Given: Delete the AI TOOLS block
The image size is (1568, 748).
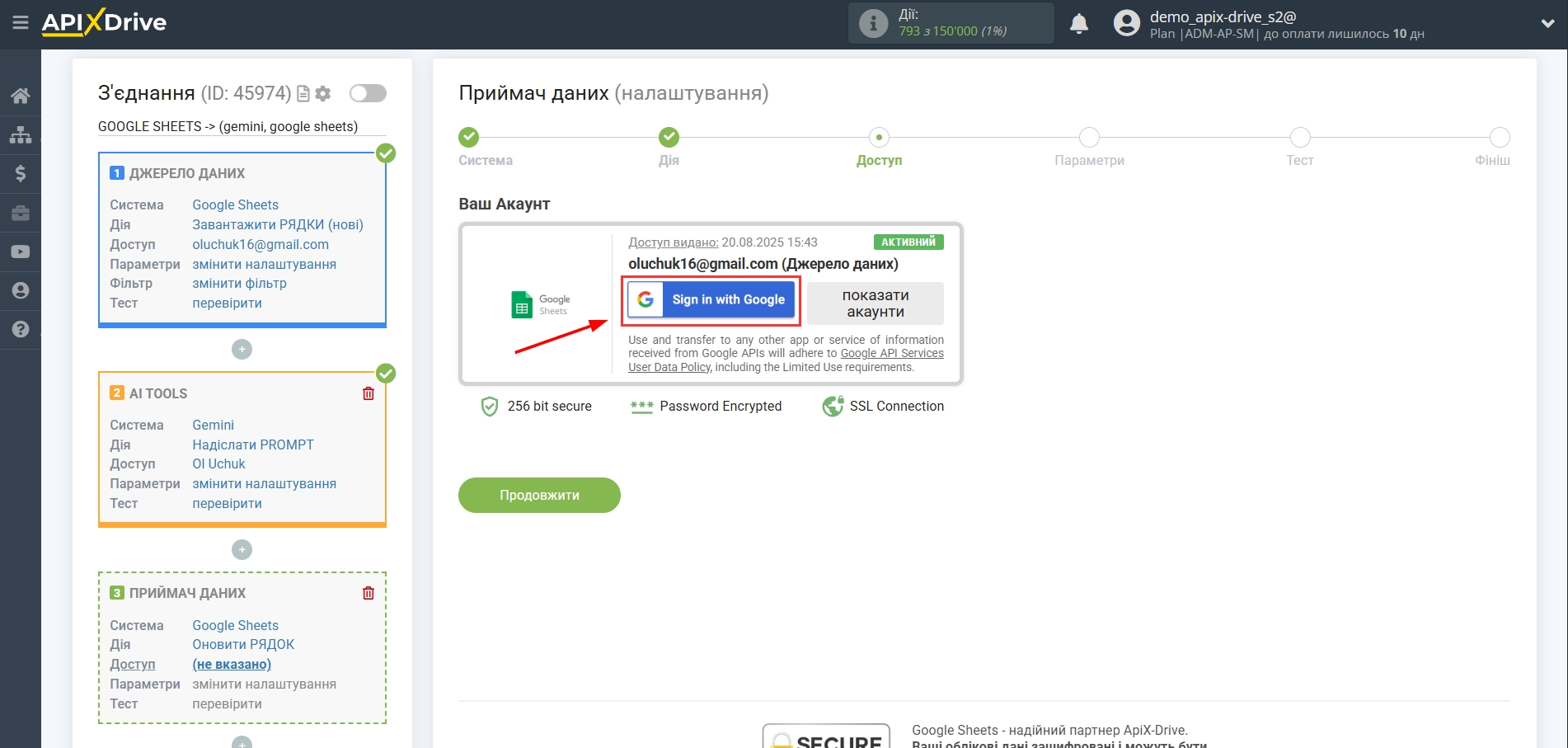Looking at the screenshot, I should click(369, 393).
